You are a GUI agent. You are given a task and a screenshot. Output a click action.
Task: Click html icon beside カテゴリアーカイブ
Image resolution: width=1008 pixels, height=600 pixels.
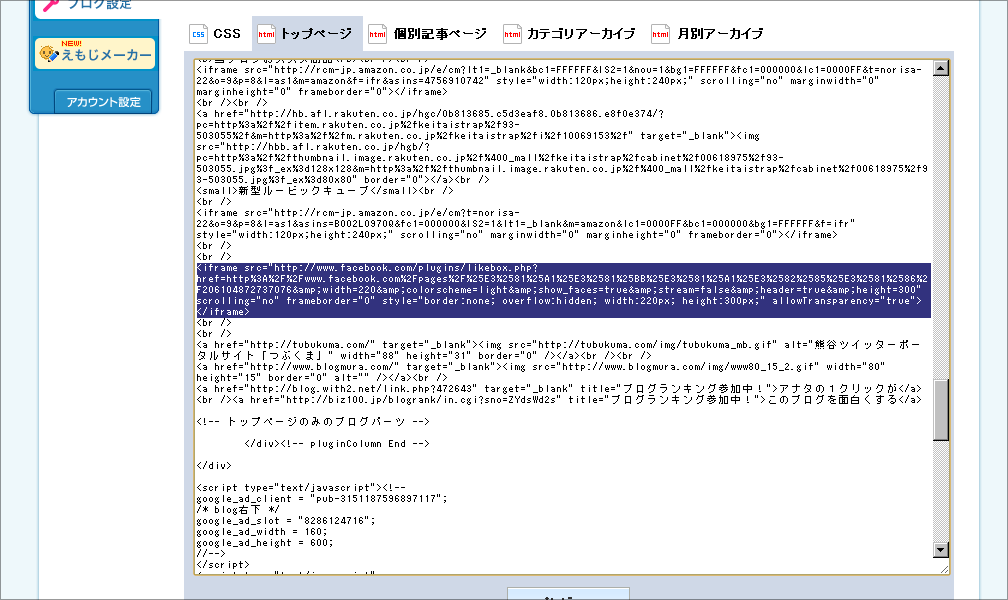(512, 33)
